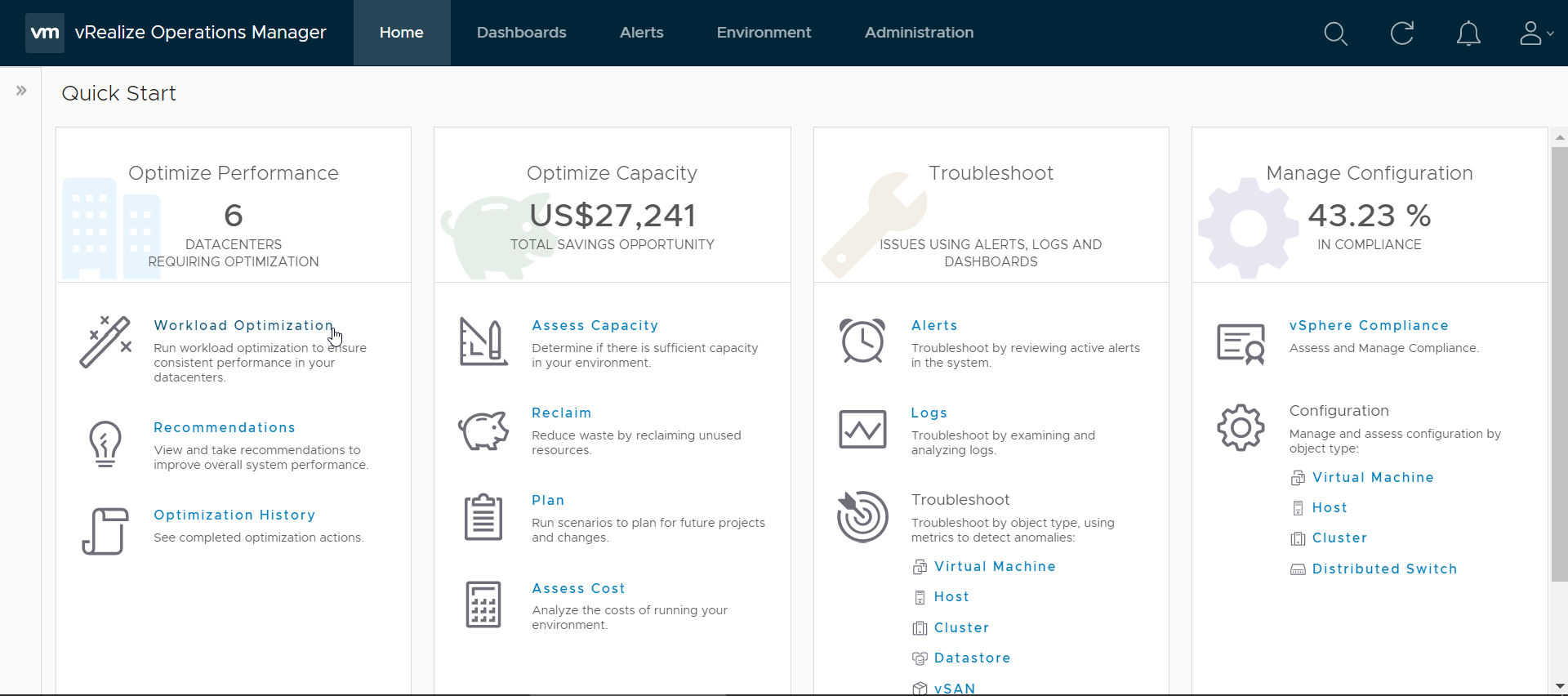
Task: Troubleshoot by Datastore link
Action: click(x=973, y=658)
